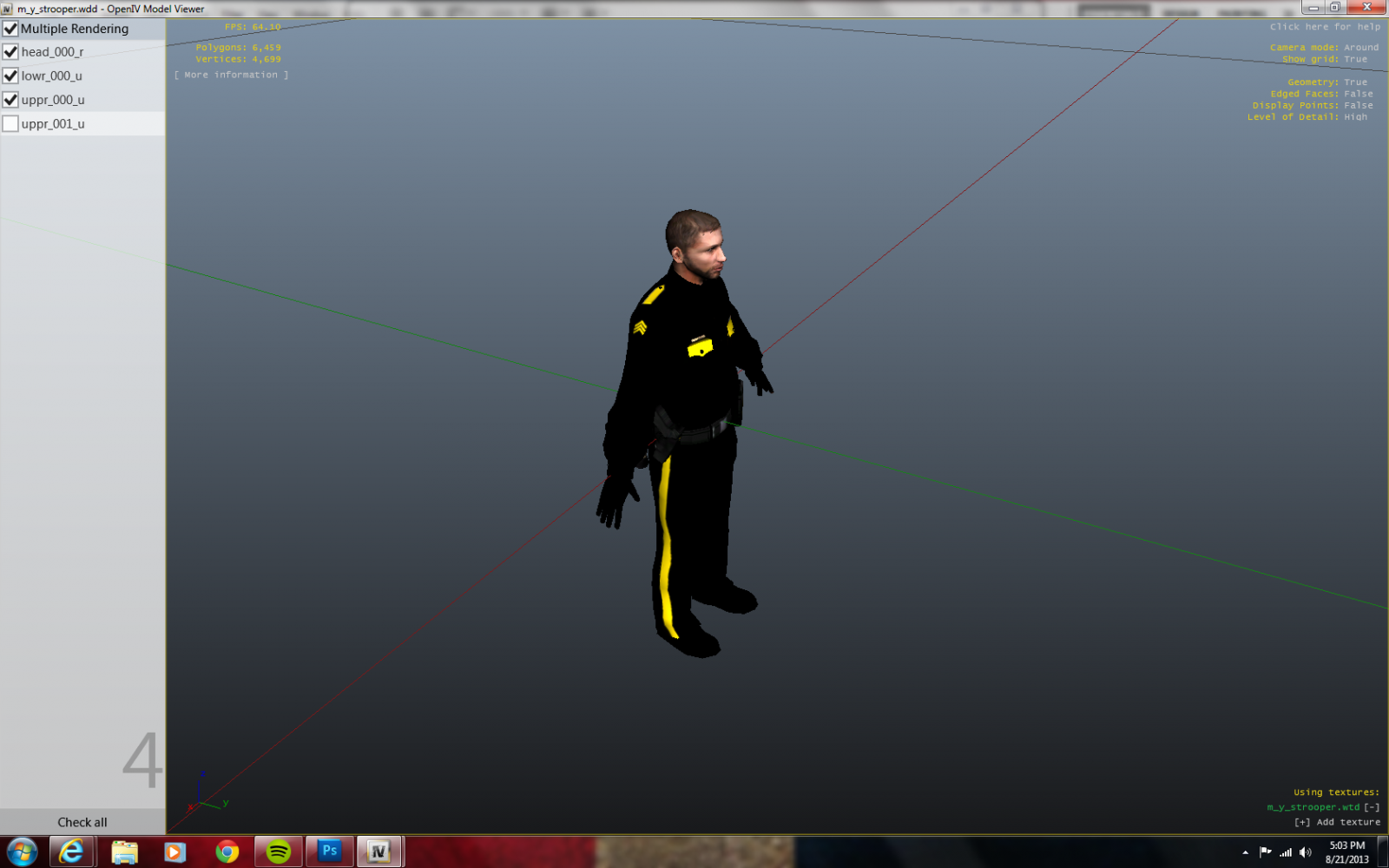Click the volume speaker tray icon
1389x868 pixels.
pos(1305,852)
